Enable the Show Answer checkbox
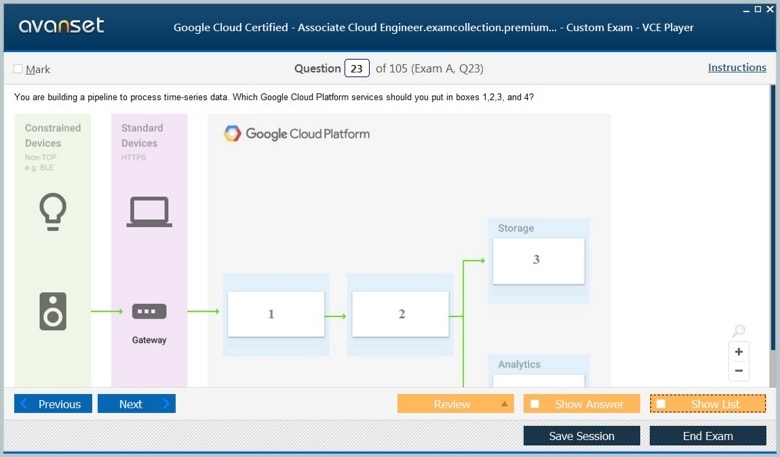The height and width of the screenshot is (457, 780). tap(535, 404)
